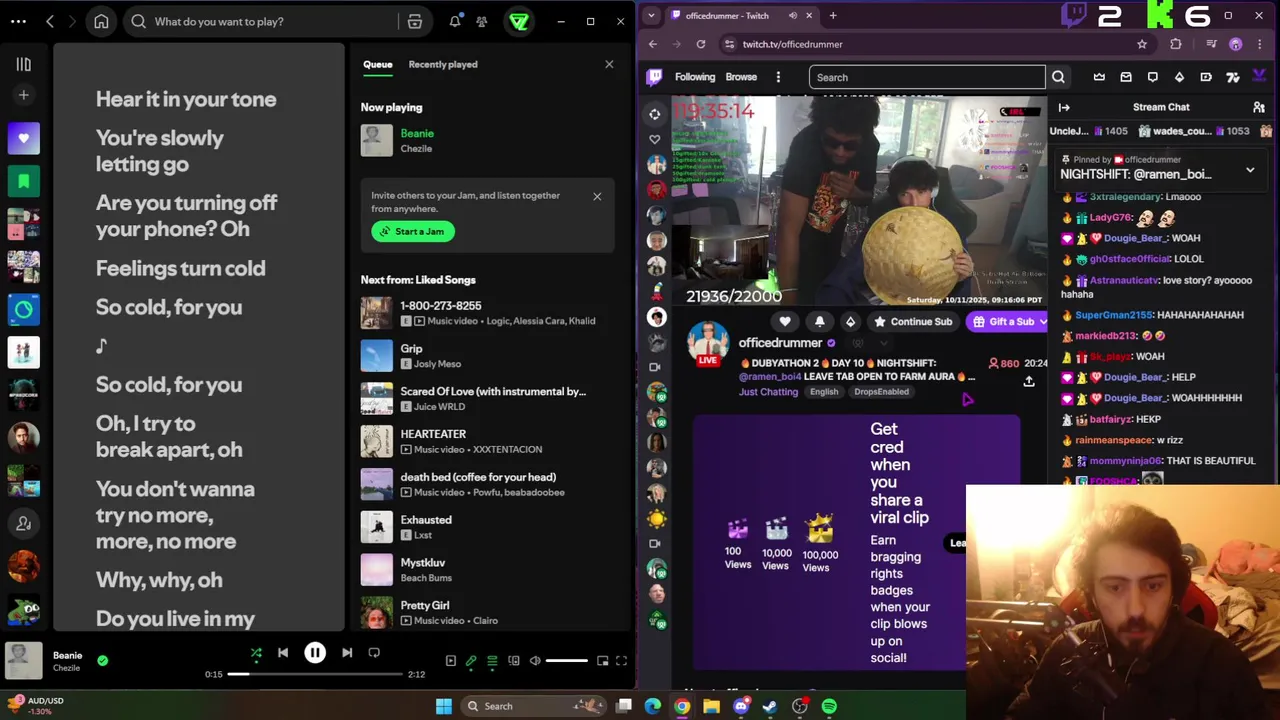Screen dimensions: 1280x720
Task: Click Continue Sub button
Action: pyautogui.click(x=913, y=322)
